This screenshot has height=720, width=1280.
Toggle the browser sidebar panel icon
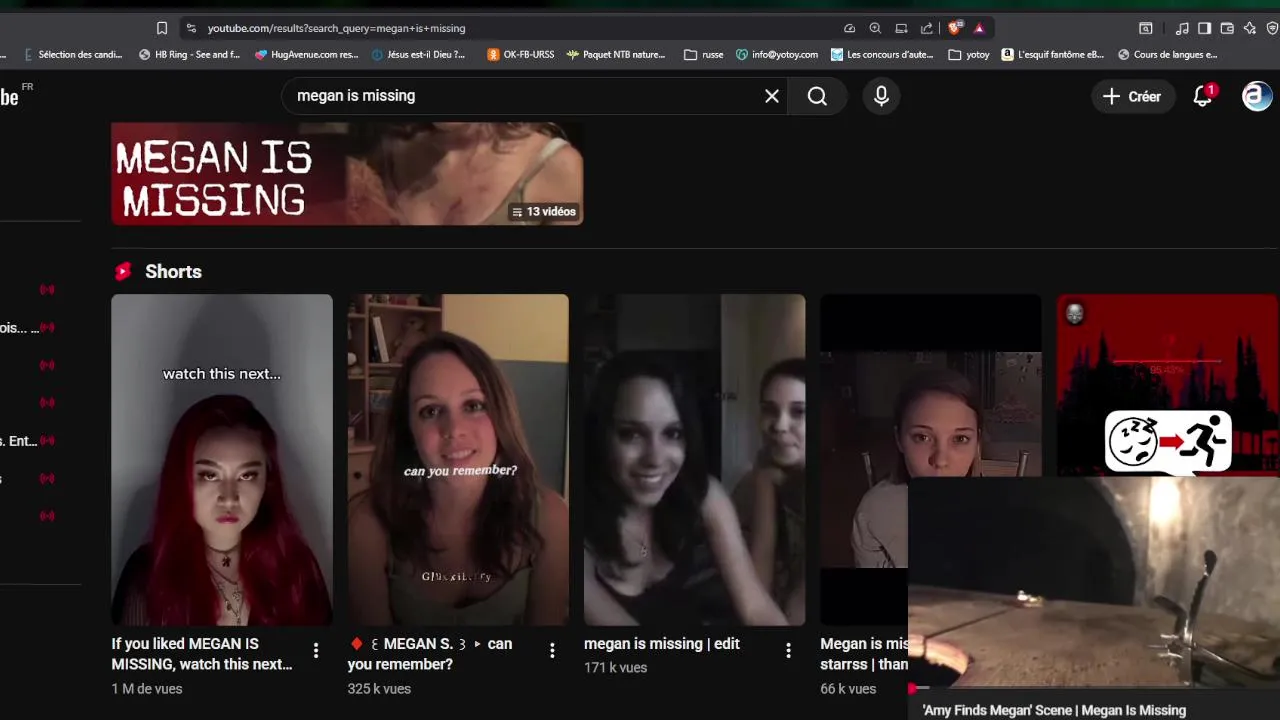click(x=1205, y=28)
